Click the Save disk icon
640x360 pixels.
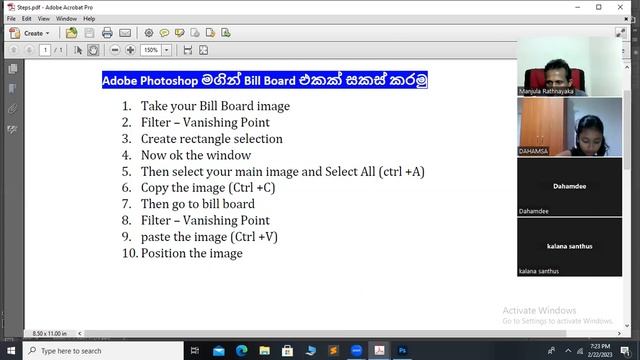point(89,33)
